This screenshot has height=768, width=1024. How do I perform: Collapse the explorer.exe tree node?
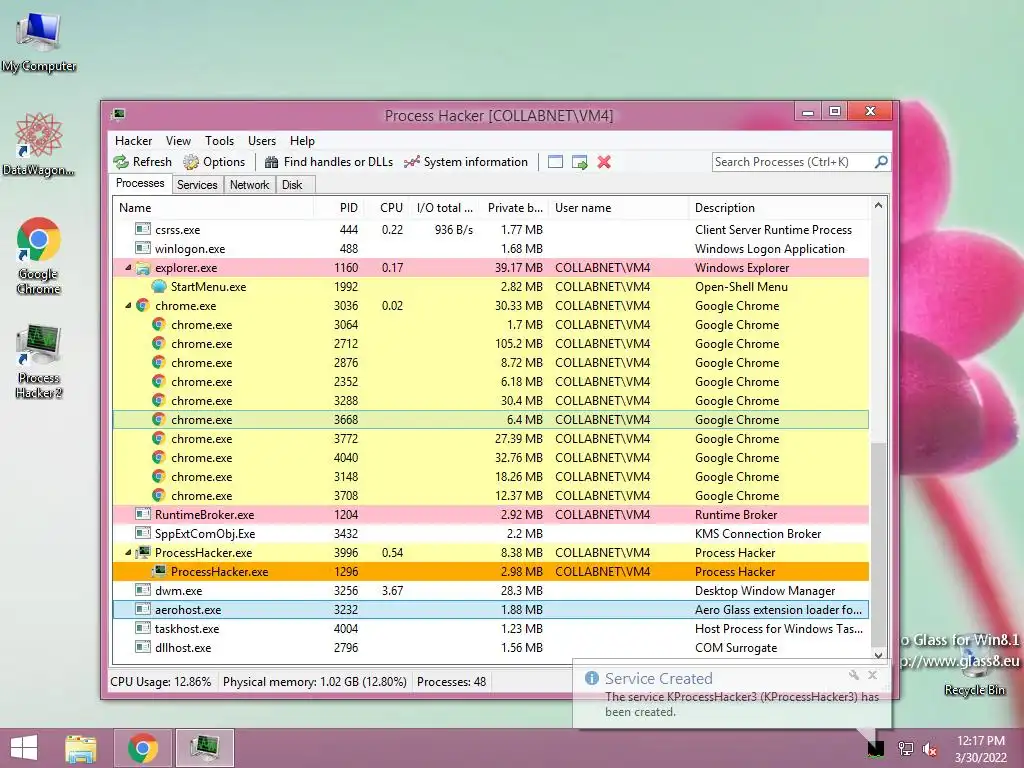point(128,268)
